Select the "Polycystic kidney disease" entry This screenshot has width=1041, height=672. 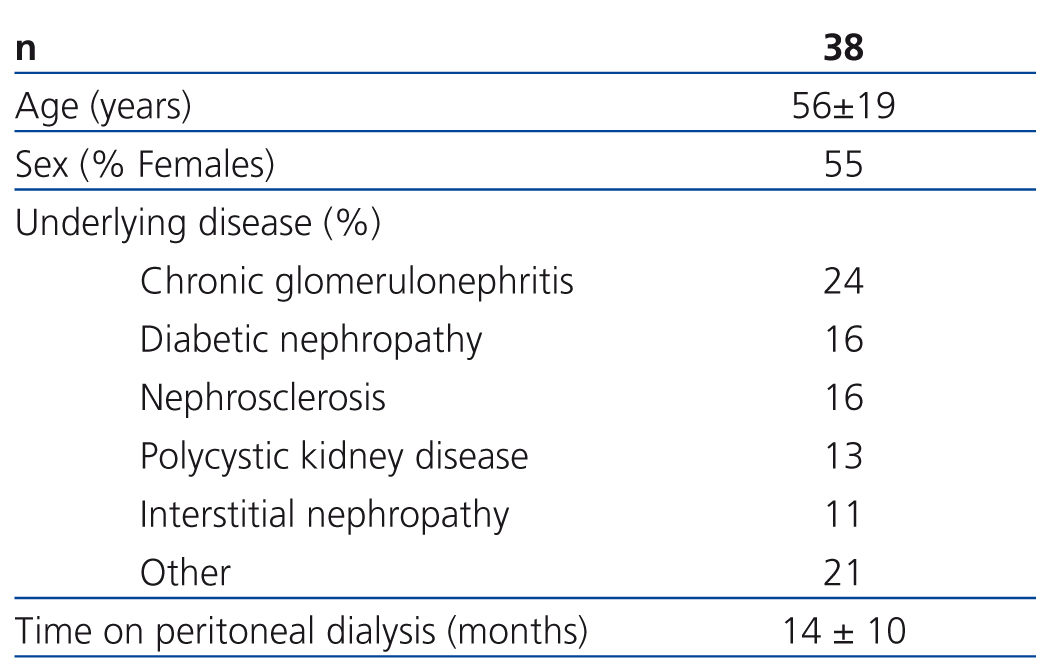click(x=334, y=456)
